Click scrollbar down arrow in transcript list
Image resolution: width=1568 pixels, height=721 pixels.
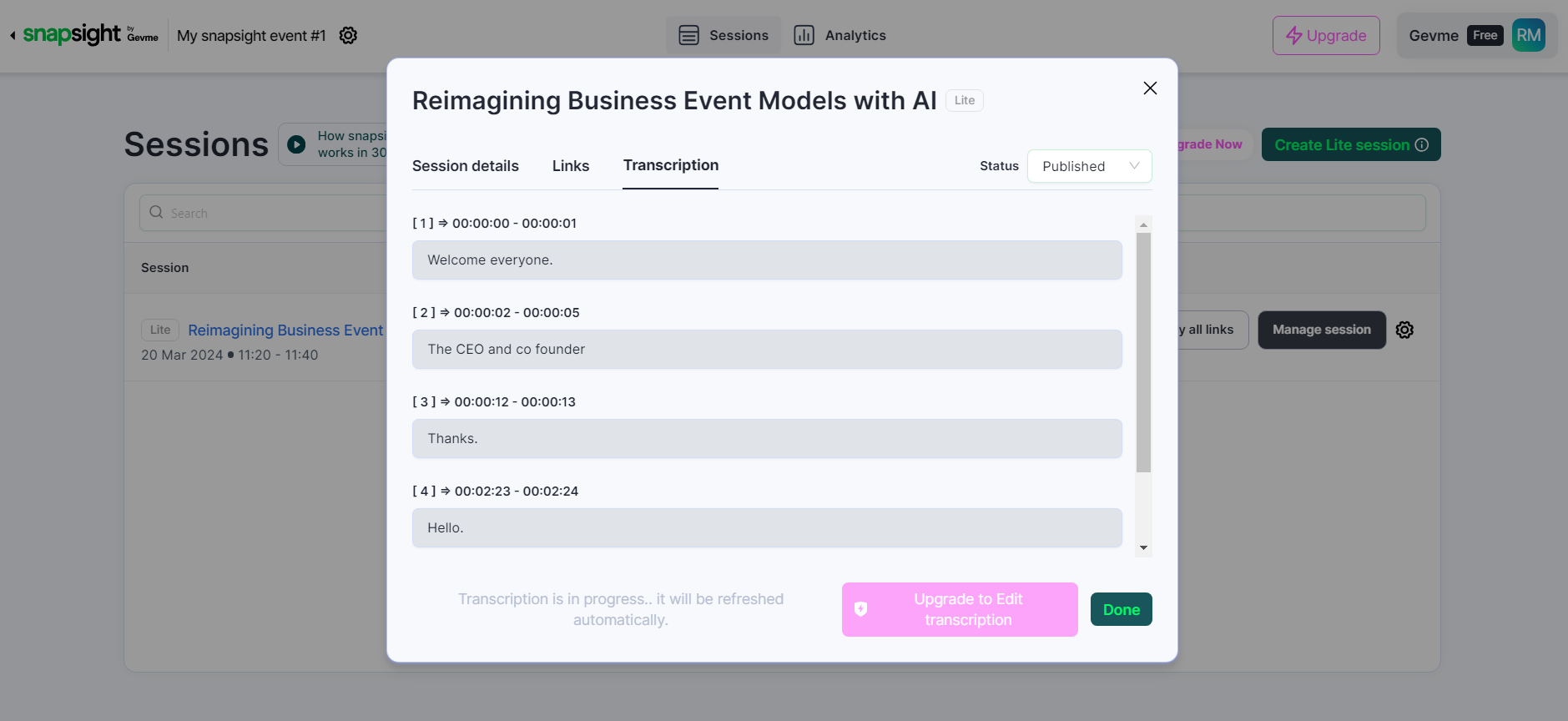[x=1143, y=548]
